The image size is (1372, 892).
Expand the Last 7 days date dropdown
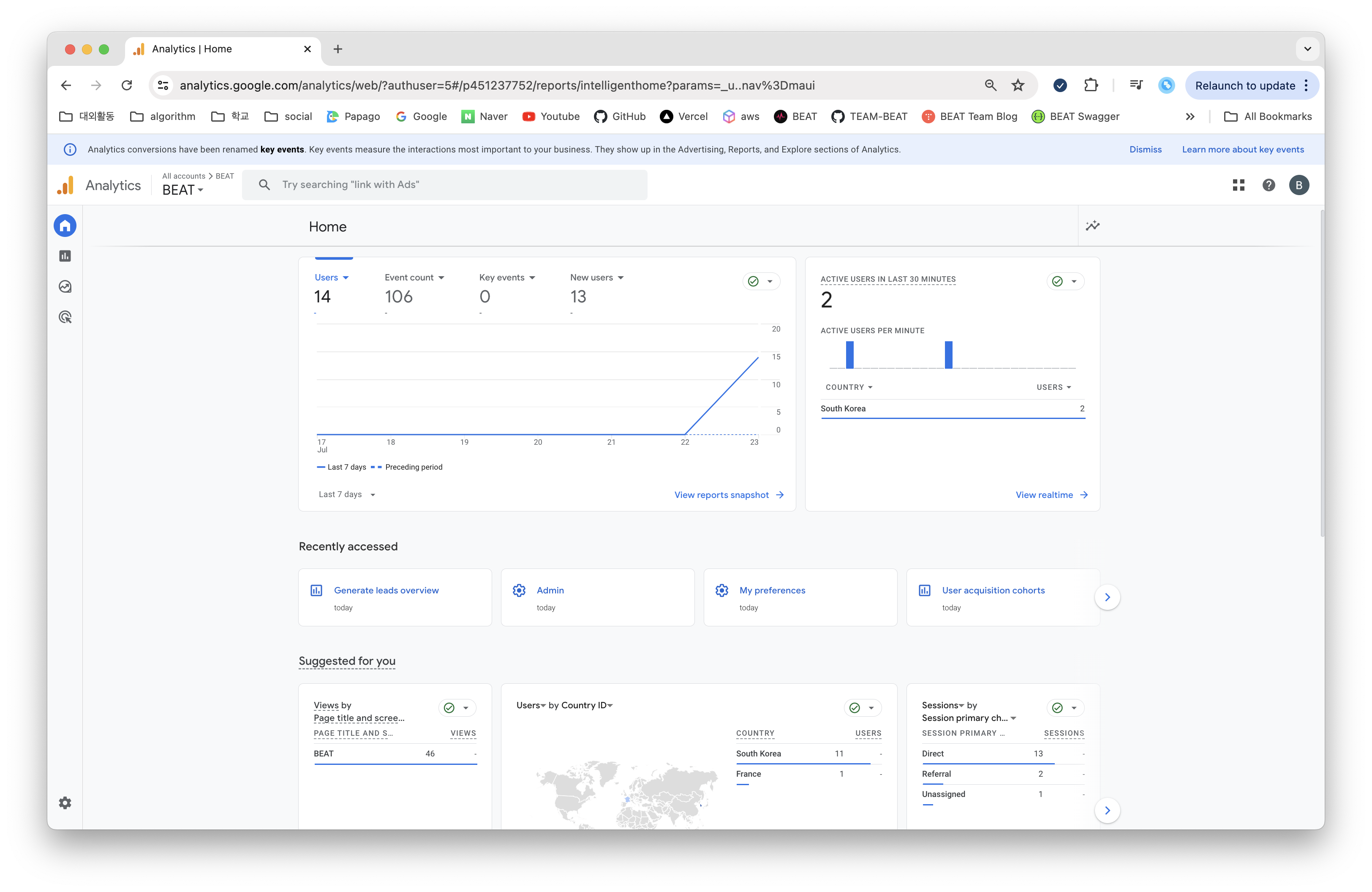click(347, 495)
